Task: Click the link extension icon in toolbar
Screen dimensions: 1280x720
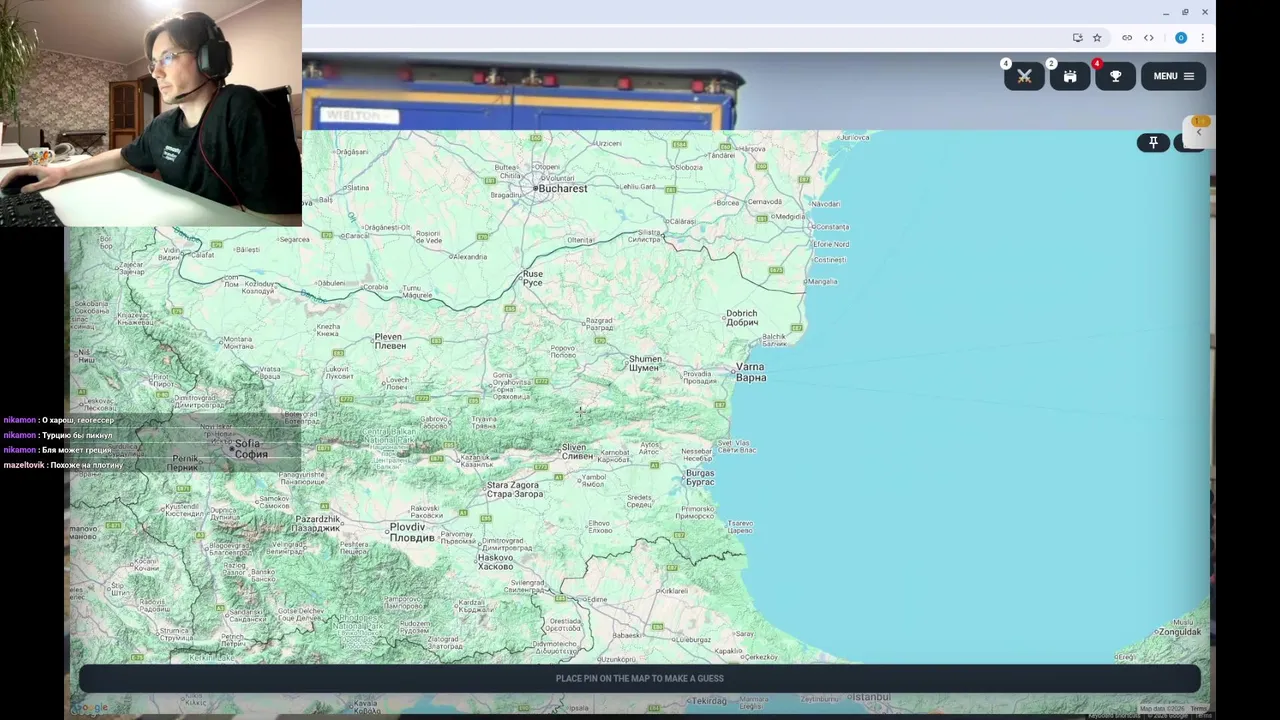Action: point(1127,38)
